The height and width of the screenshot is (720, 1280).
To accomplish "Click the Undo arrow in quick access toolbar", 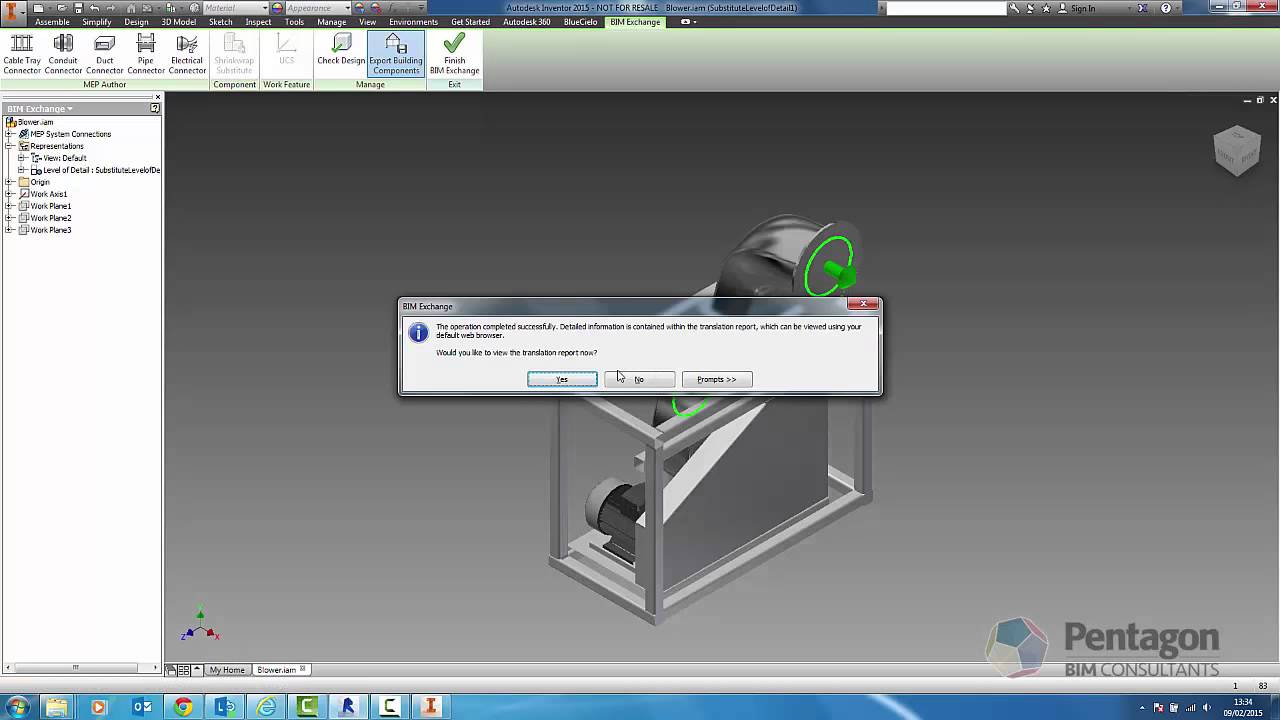I will click(94, 8).
